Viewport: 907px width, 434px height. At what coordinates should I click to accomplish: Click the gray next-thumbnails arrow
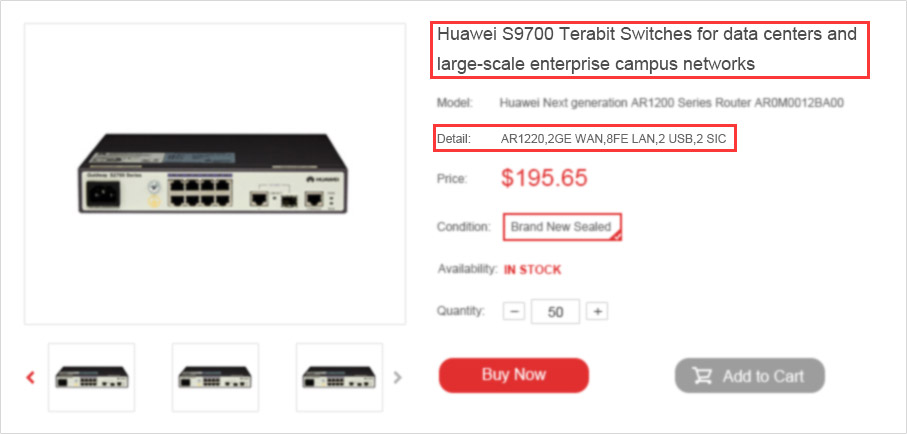tap(397, 378)
